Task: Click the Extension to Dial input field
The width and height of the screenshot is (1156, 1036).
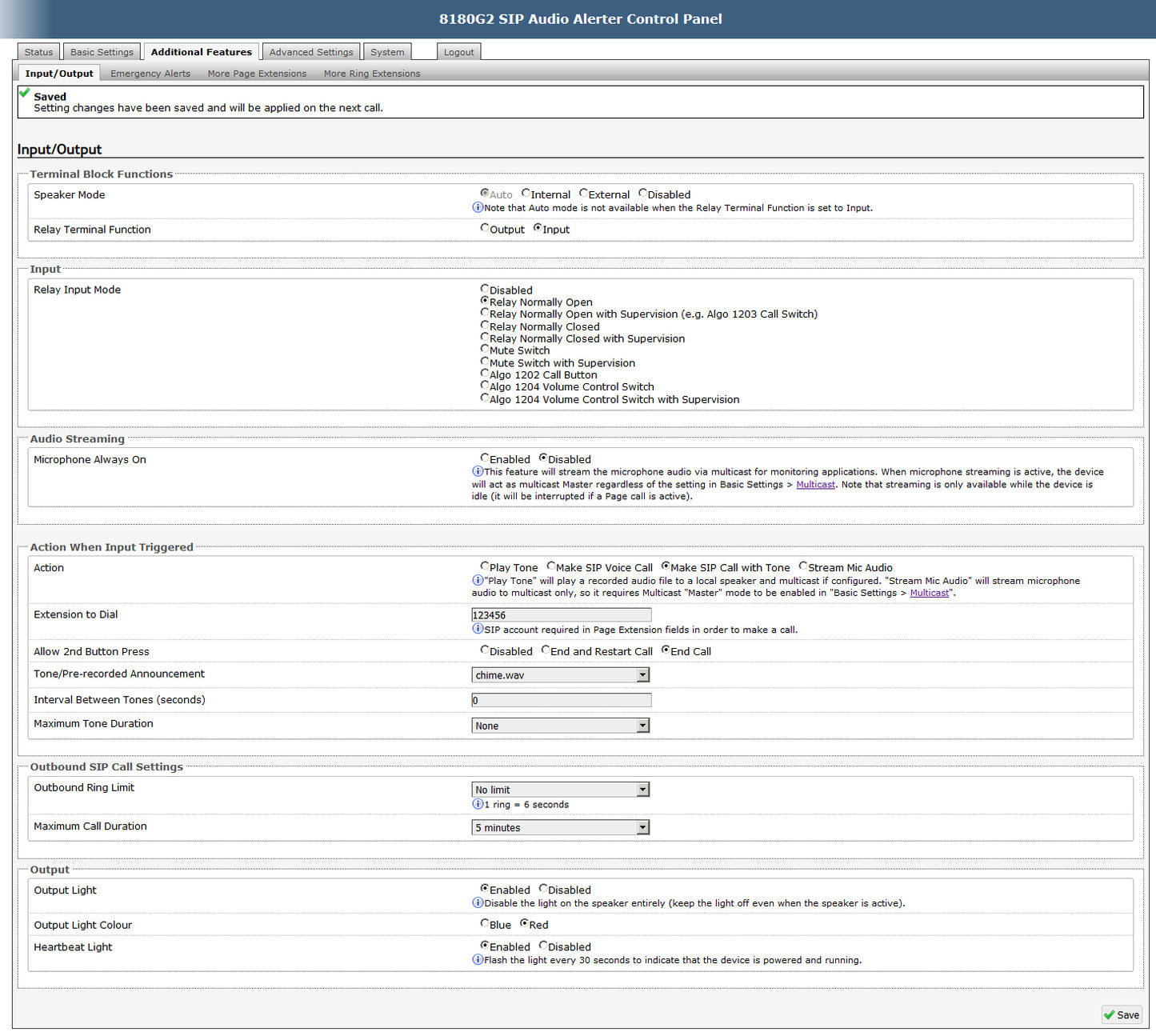Action: (x=561, y=614)
